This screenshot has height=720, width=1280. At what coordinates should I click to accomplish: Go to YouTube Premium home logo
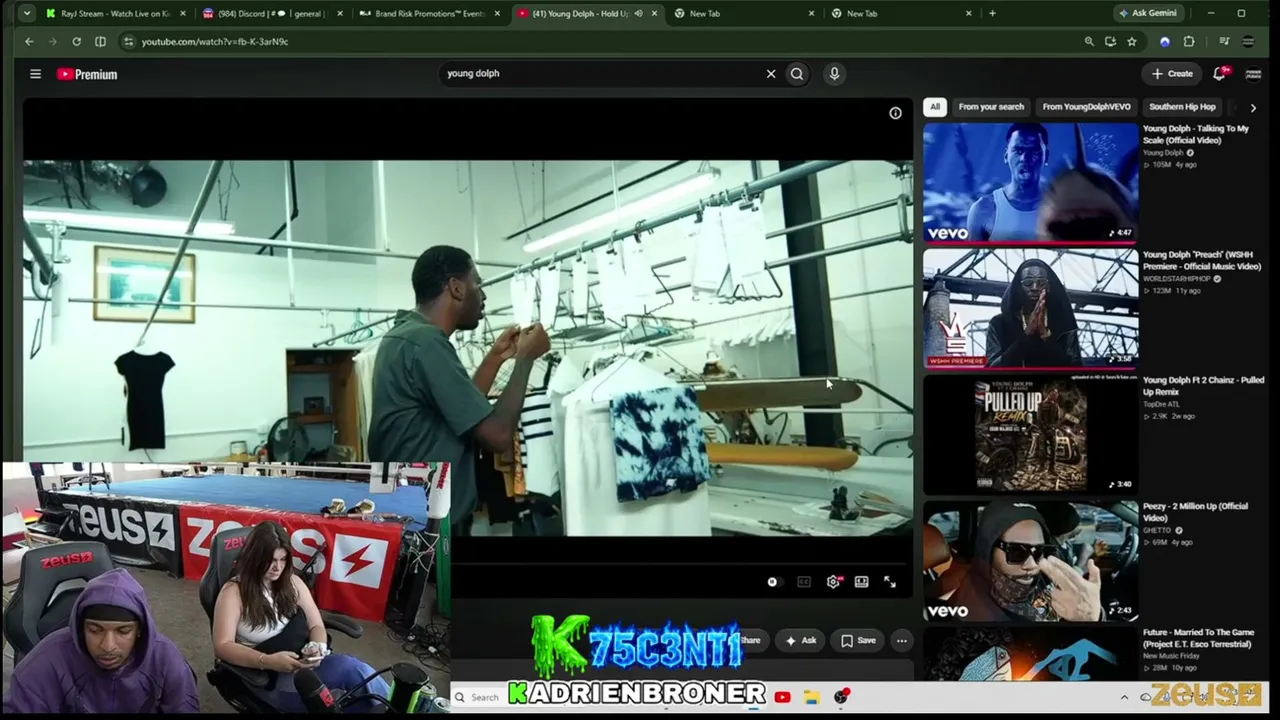coord(87,74)
